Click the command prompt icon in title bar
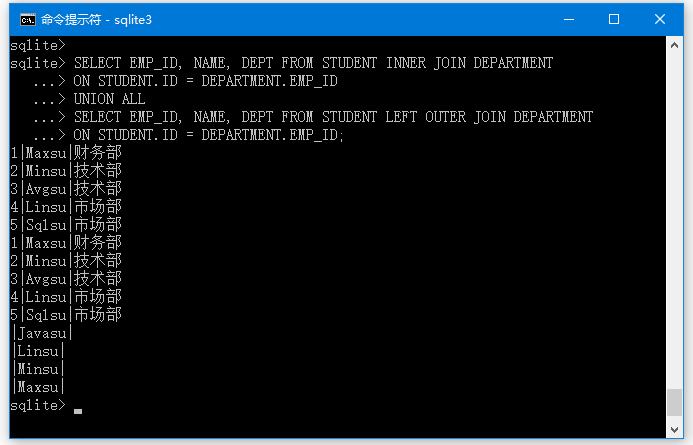693x445 pixels. tap(27, 19)
